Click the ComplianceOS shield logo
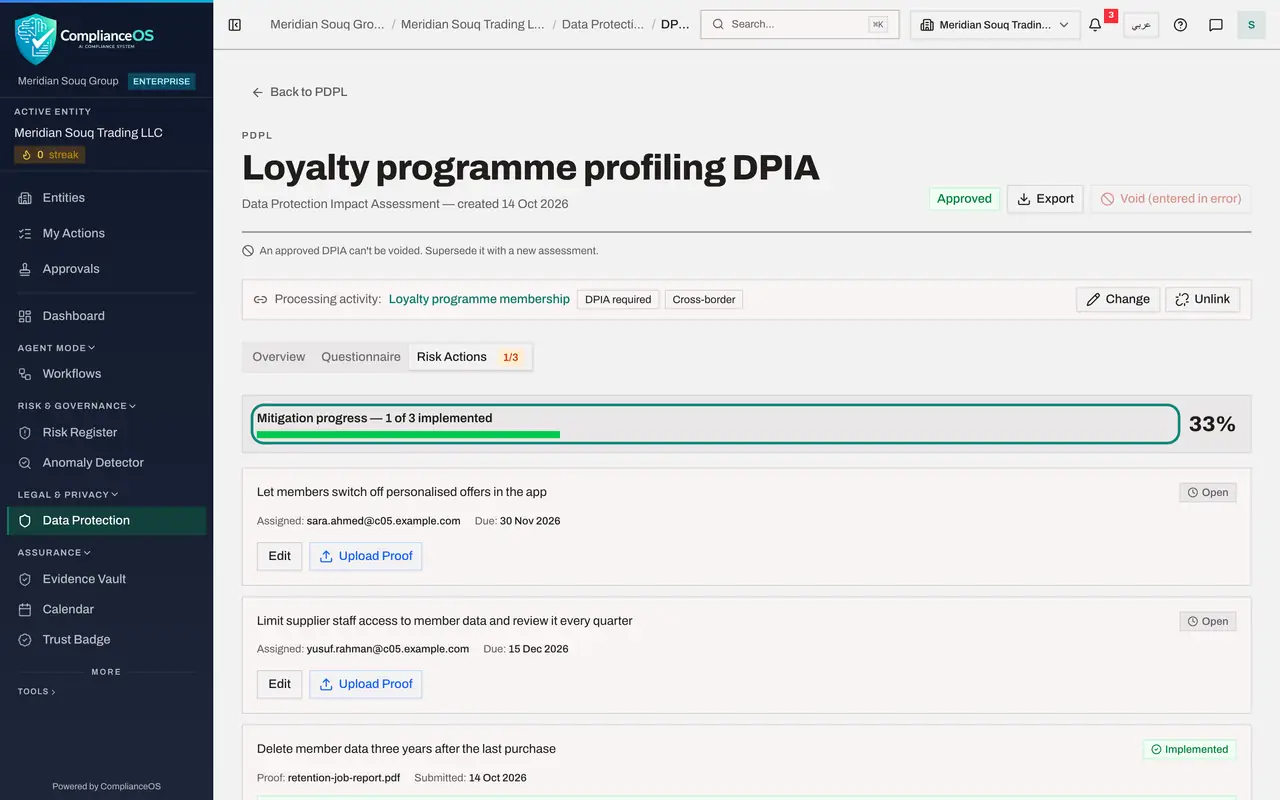Screen dimensions: 1280x800 (36, 38)
